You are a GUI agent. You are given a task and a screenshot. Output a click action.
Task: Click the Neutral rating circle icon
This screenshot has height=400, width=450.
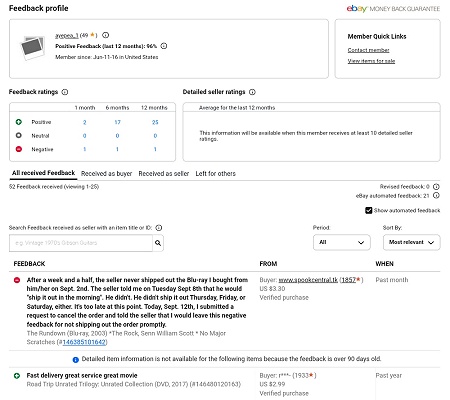click(19, 135)
